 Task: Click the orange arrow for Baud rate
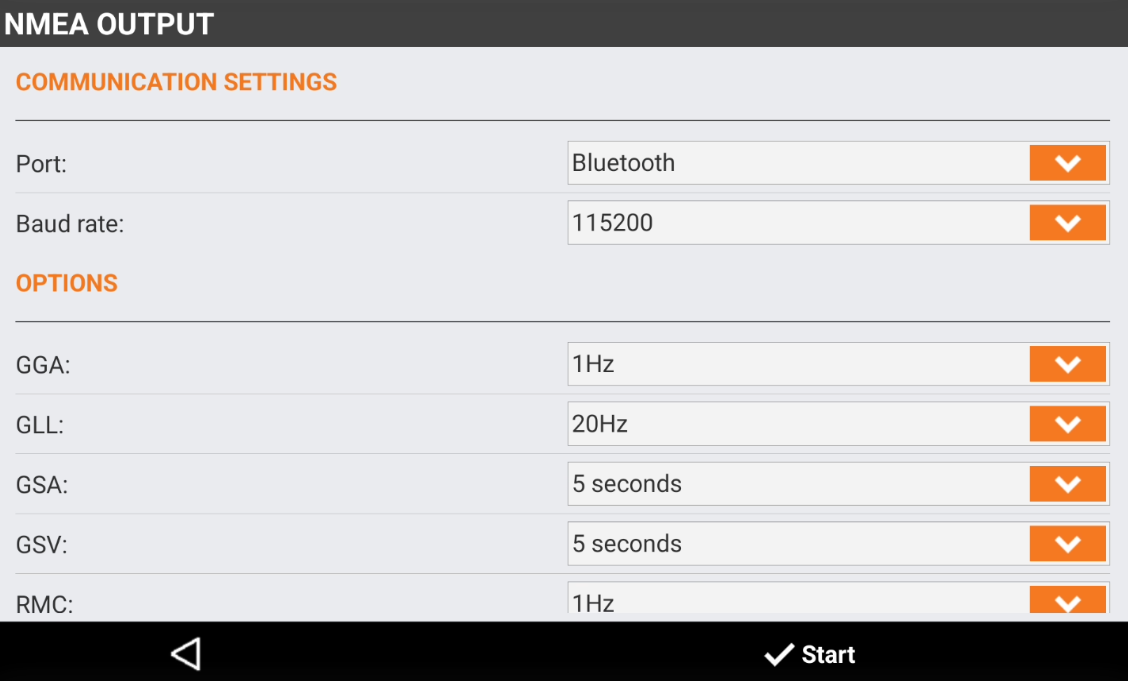1067,223
